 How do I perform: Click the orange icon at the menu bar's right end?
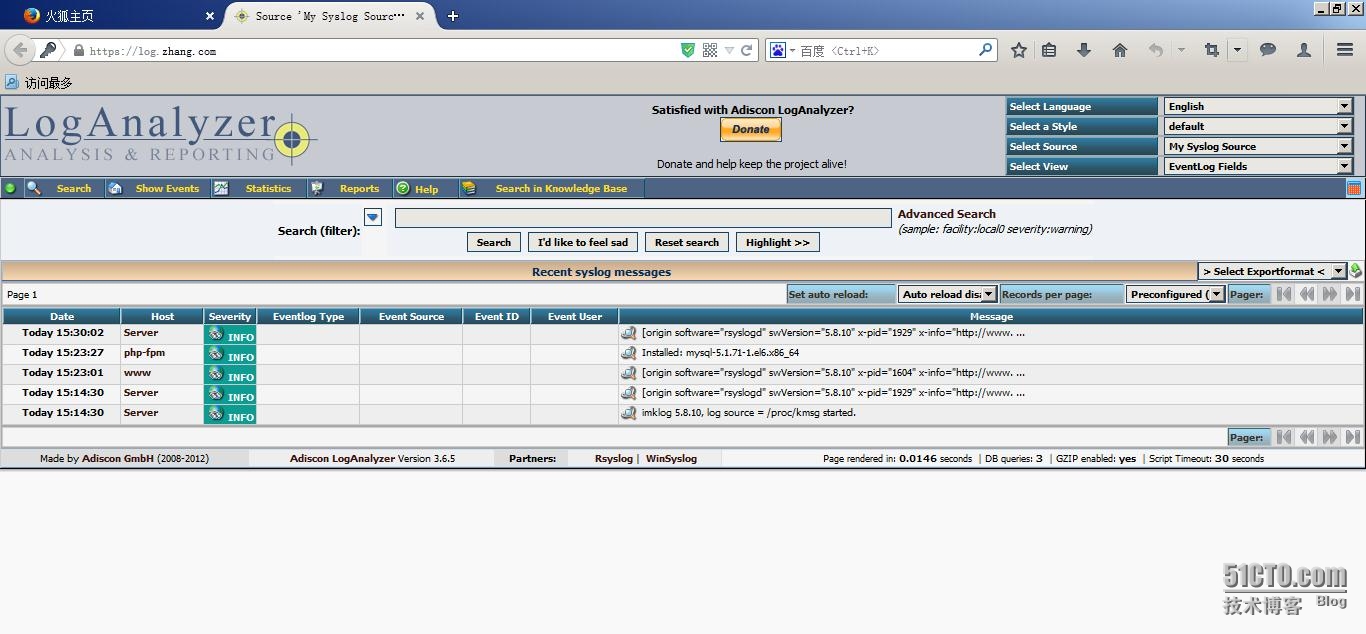click(x=1354, y=188)
